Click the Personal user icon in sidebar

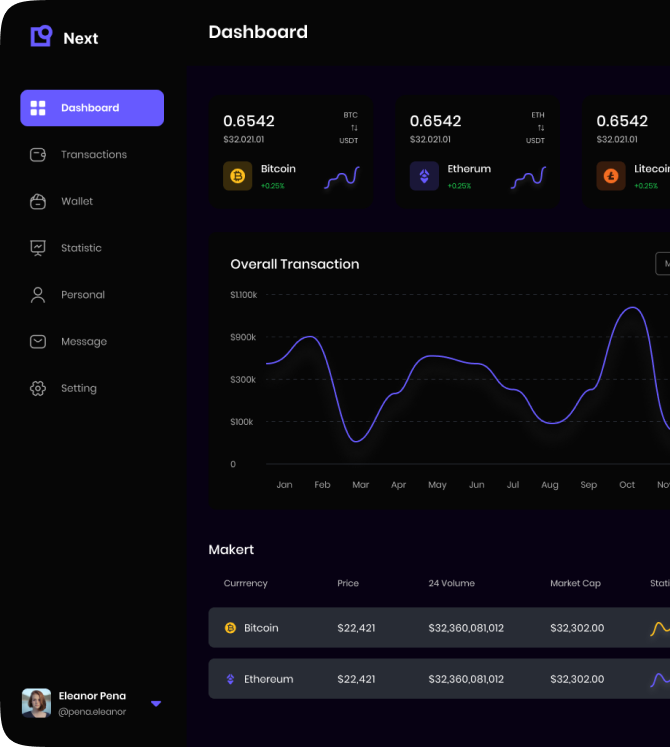point(38,295)
